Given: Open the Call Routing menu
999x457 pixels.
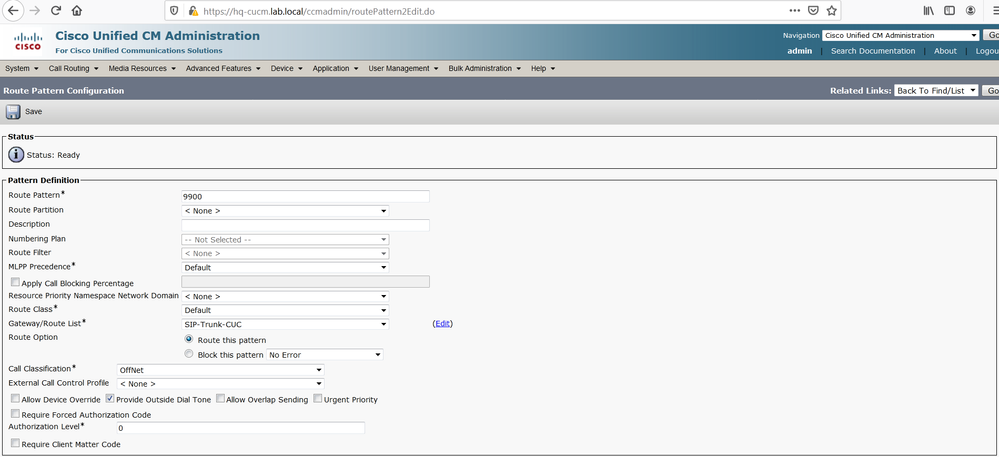Looking at the screenshot, I should coord(73,68).
